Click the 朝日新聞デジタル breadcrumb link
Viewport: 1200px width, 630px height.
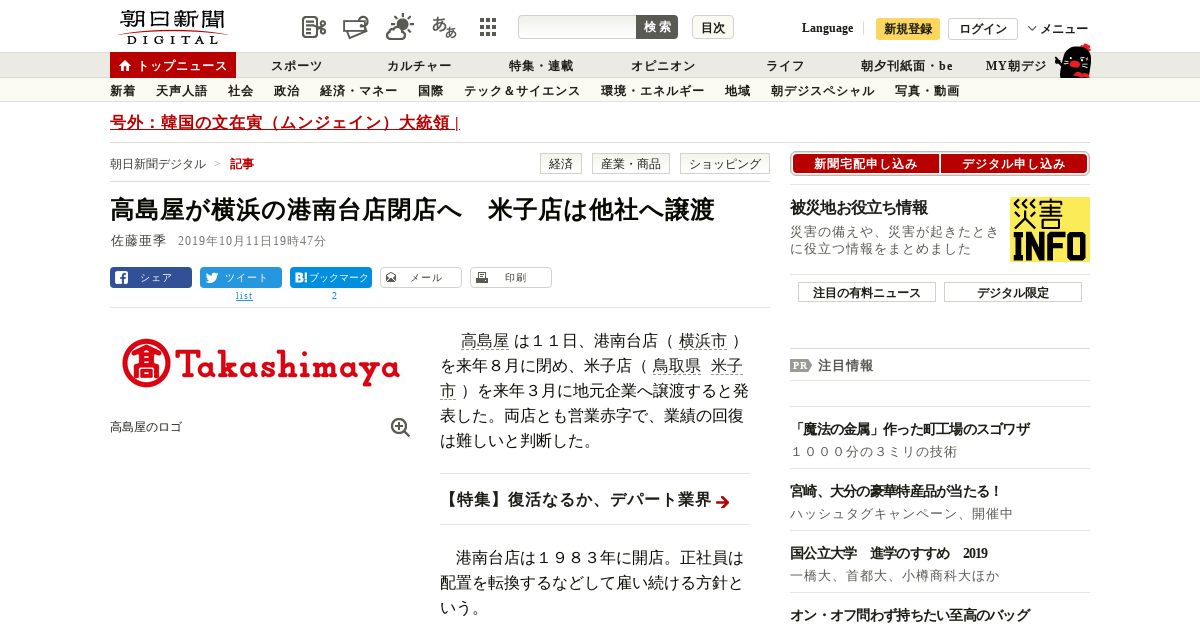click(158, 164)
